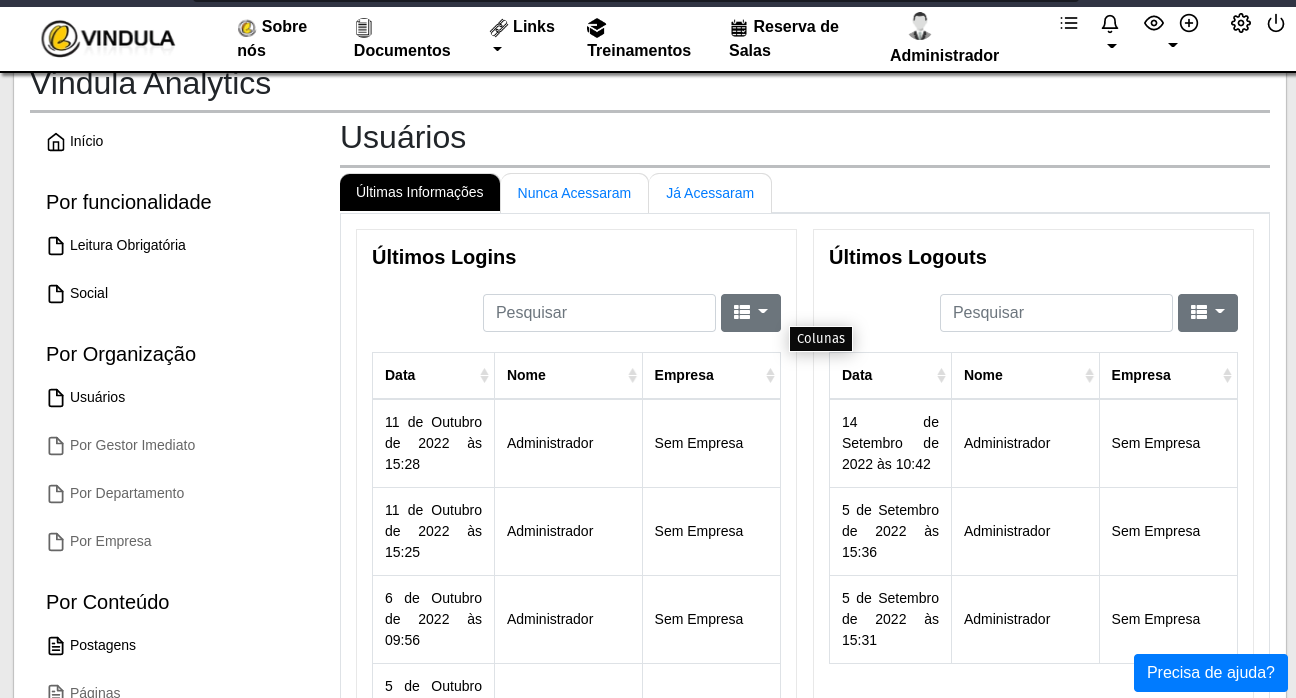Click the Vindula logo
1296x698 pixels.
pyautogui.click(x=108, y=39)
